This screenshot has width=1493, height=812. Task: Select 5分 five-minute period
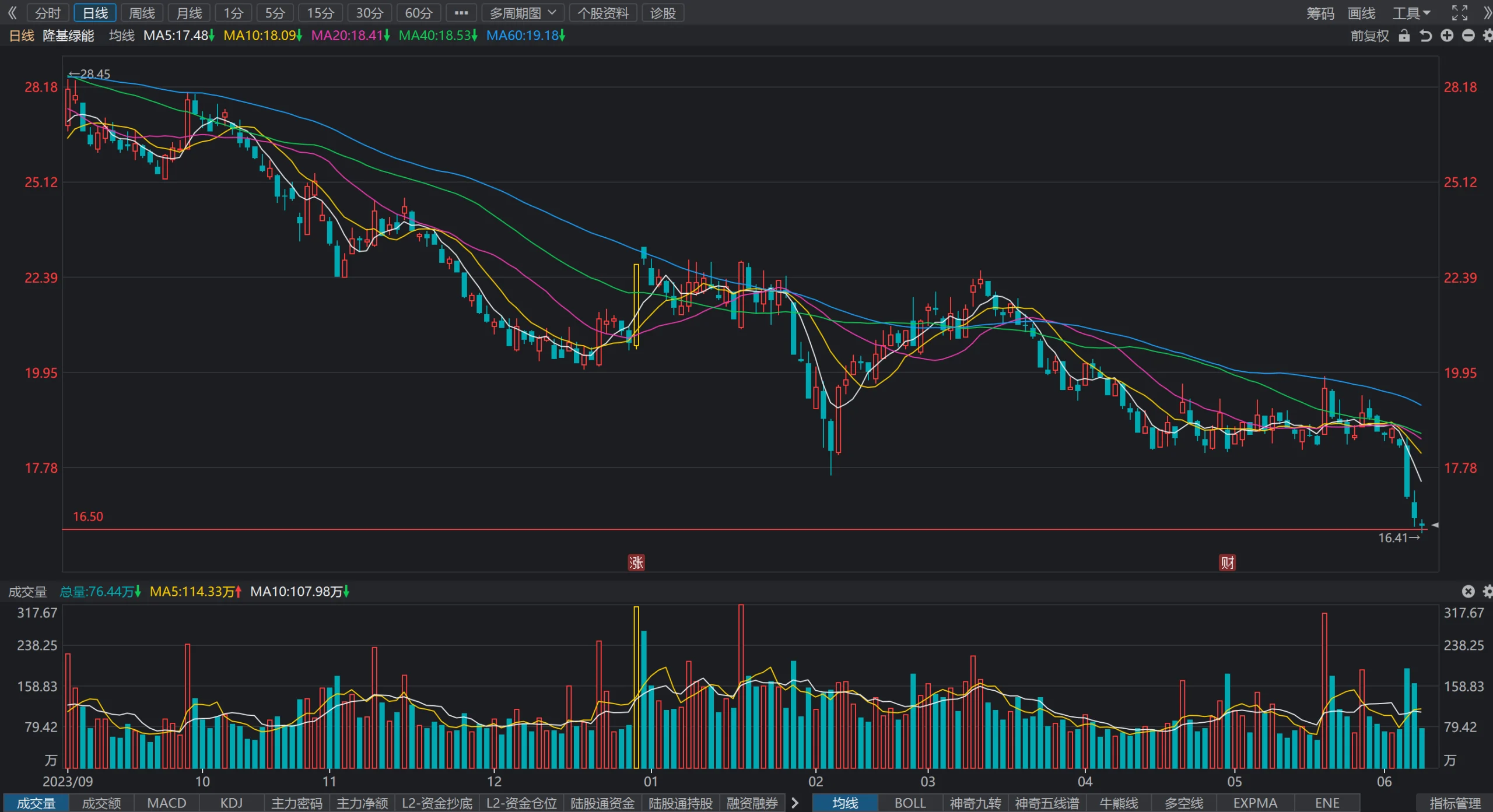pyautogui.click(x=275, y=13)
